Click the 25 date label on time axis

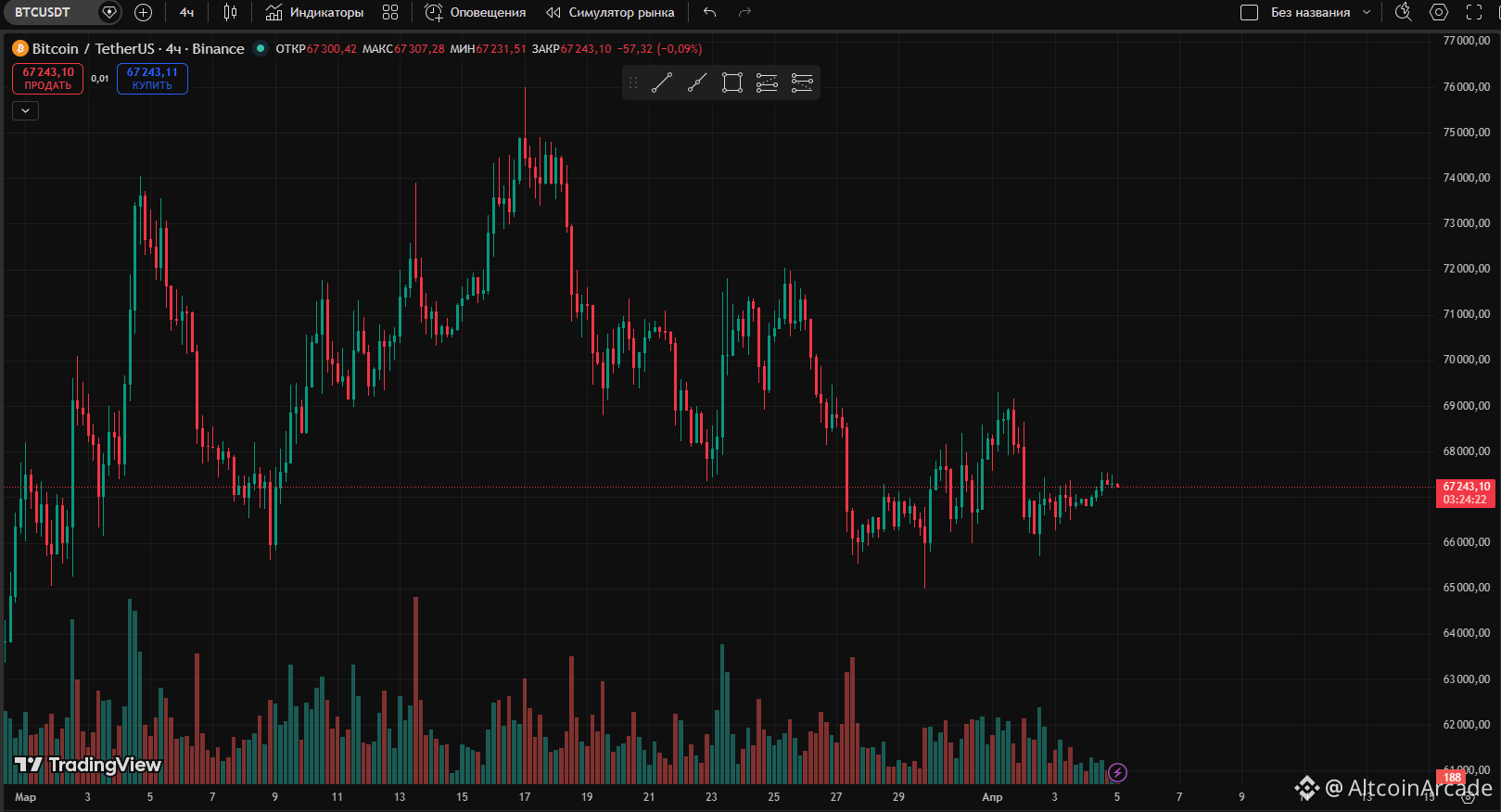[774, 797]
